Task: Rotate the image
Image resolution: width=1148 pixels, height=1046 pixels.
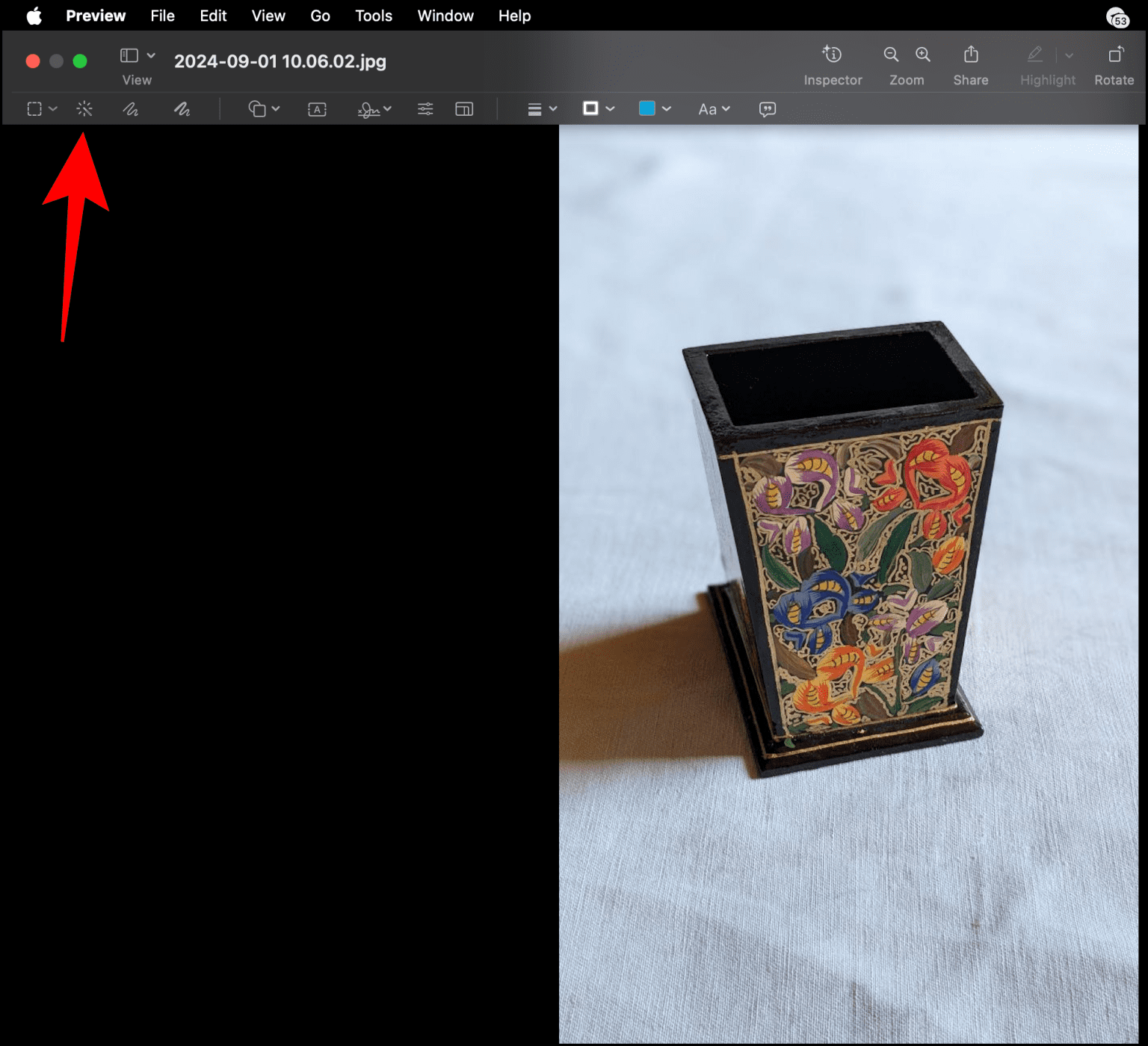Action: [x=1114, y=55]
